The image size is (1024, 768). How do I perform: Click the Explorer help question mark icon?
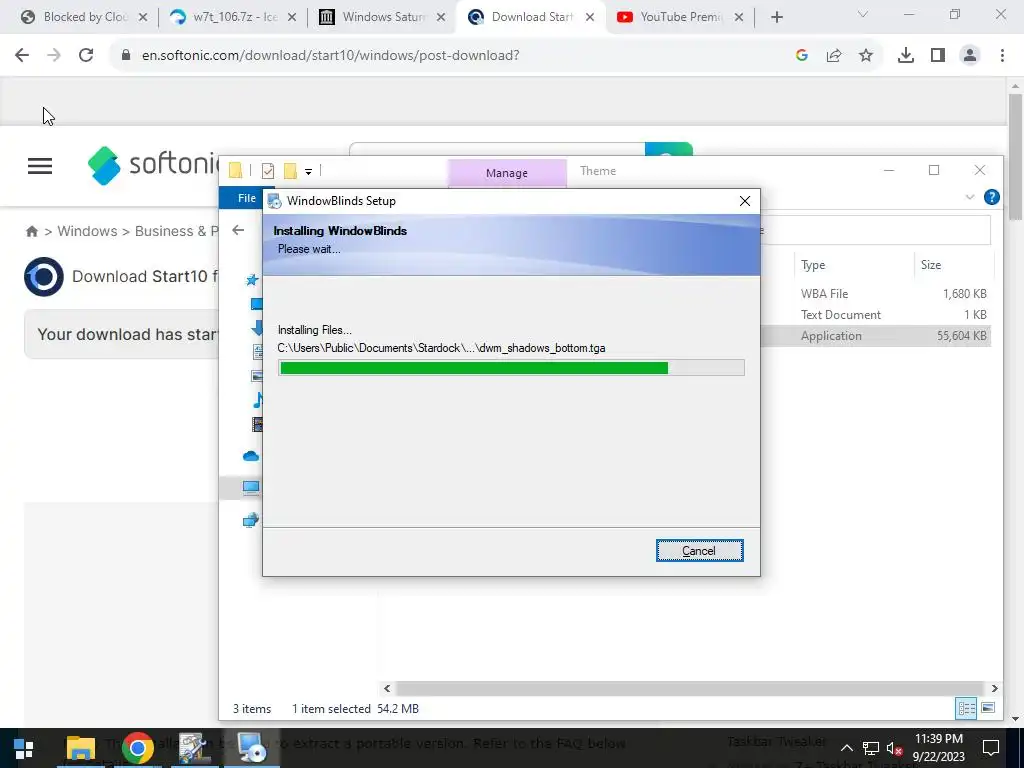(991, 197)
